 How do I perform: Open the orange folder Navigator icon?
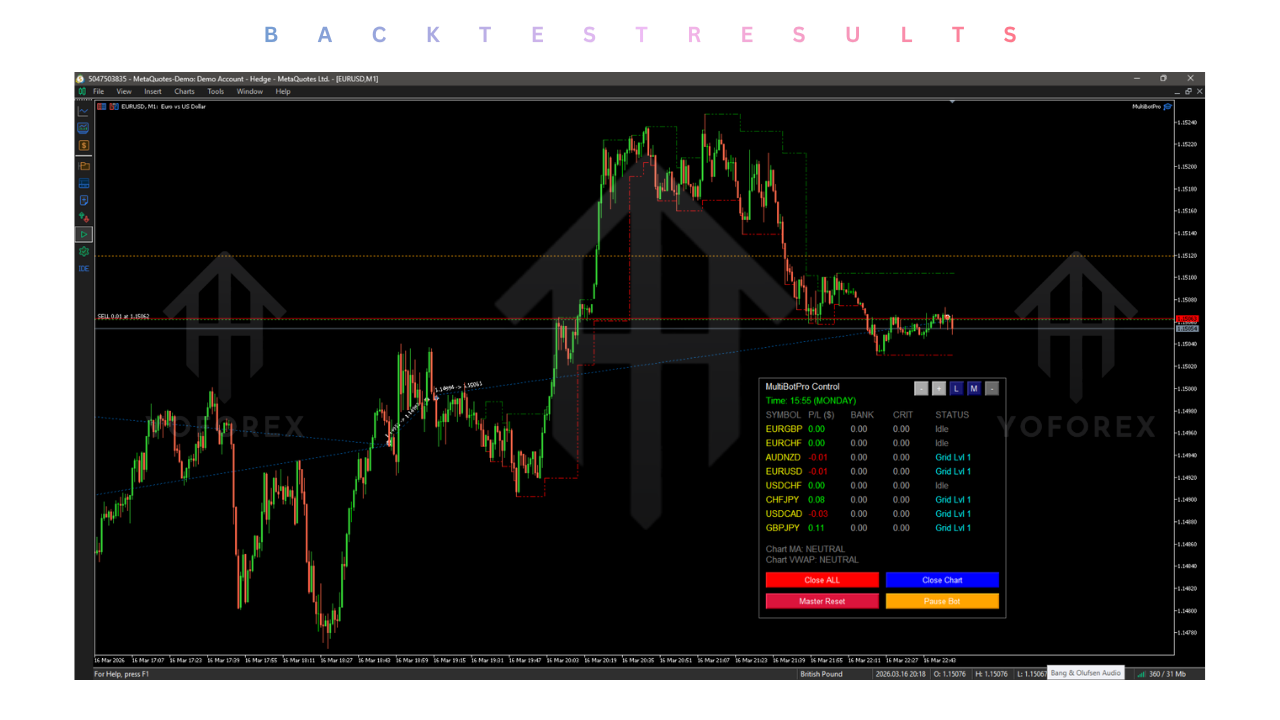[84, 166]
